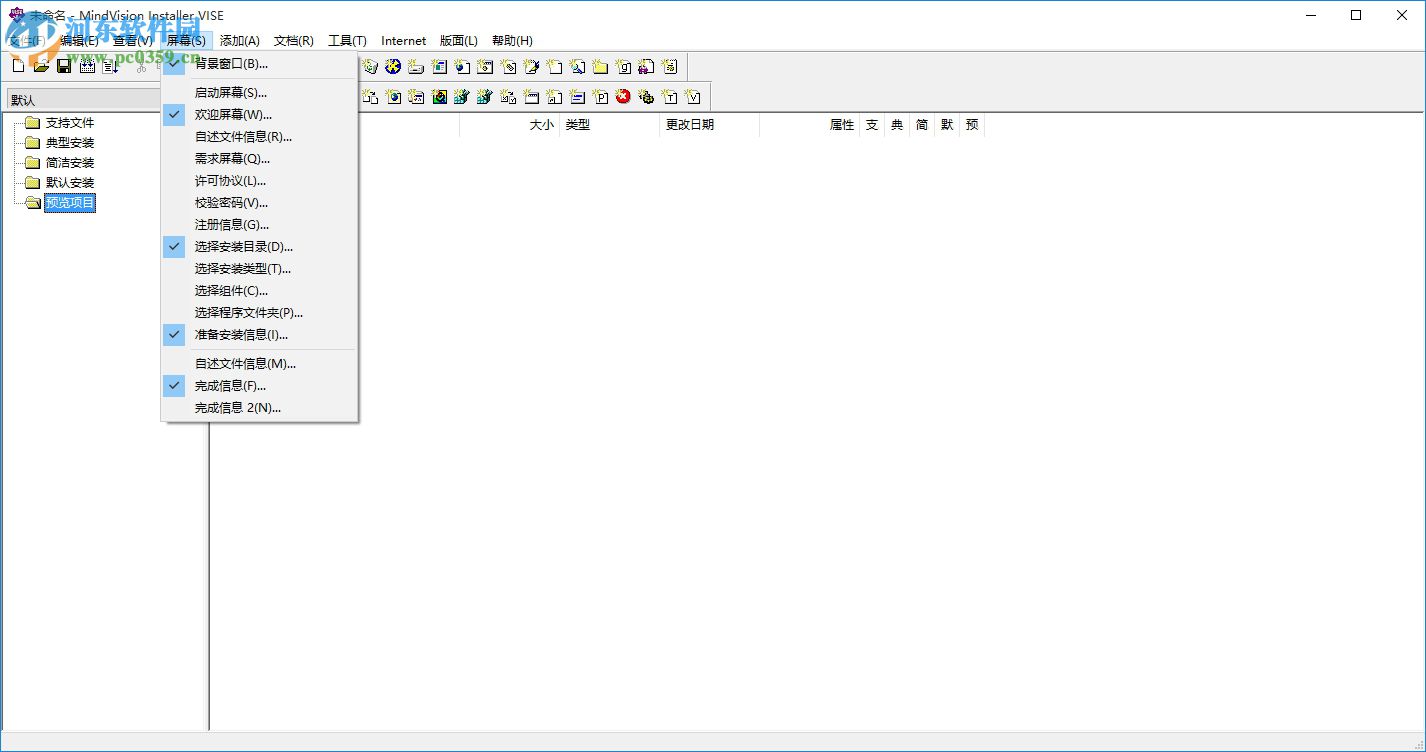The height and width of the screenshot is (752, 1426).
Task: Choose 注册信息(G) from the menu
Action: coord(259,225)
